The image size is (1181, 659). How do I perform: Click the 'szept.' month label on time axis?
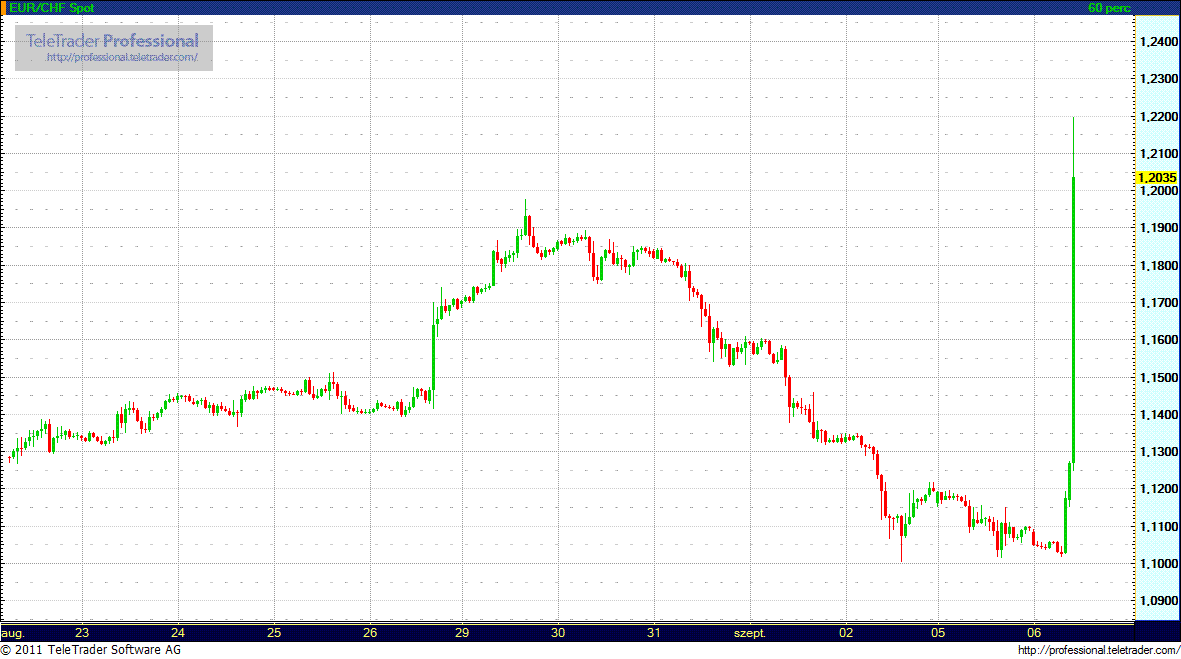tap(750, 633)
